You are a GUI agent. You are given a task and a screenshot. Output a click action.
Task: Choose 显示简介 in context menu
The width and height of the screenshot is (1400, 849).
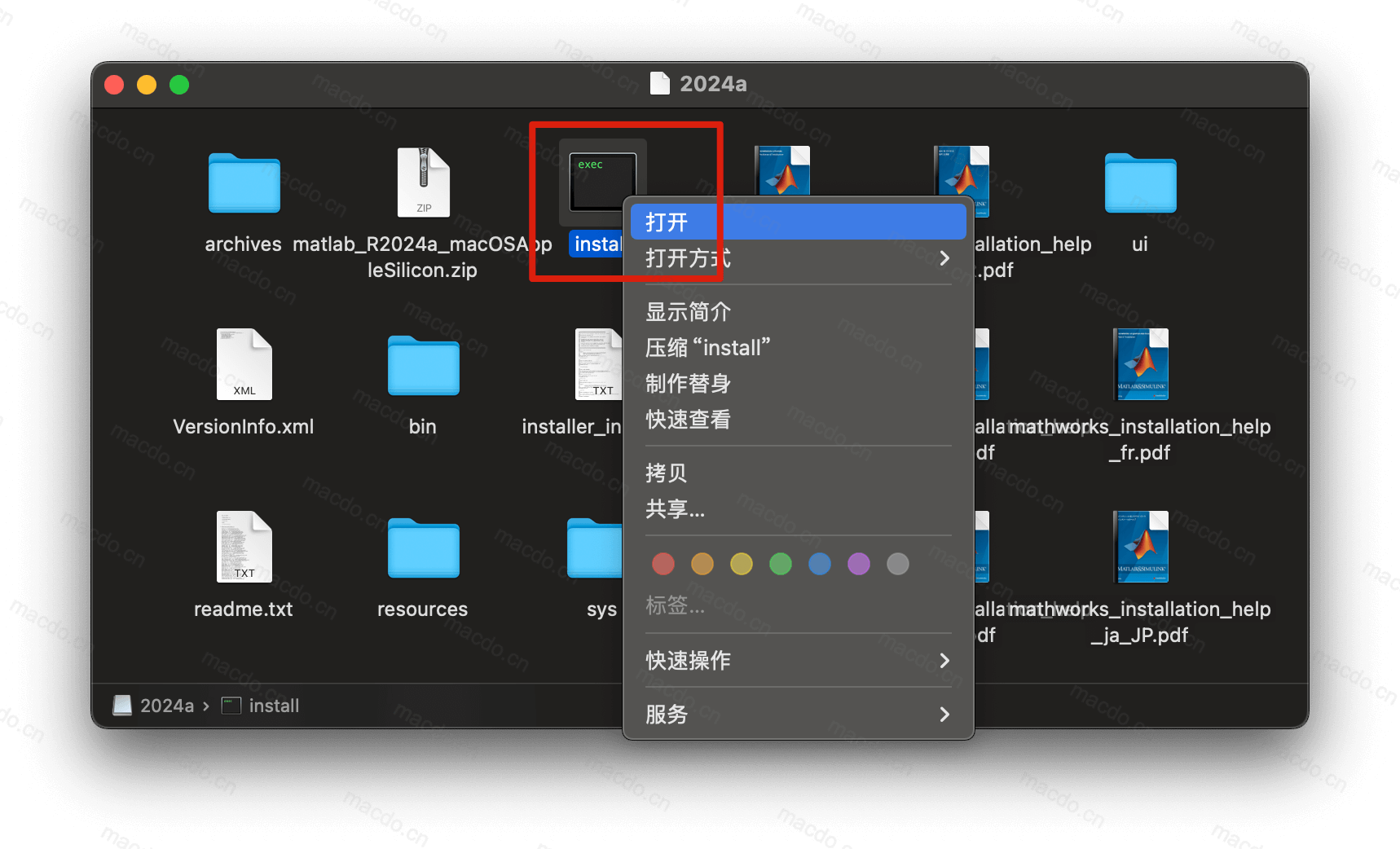[688, 311]
